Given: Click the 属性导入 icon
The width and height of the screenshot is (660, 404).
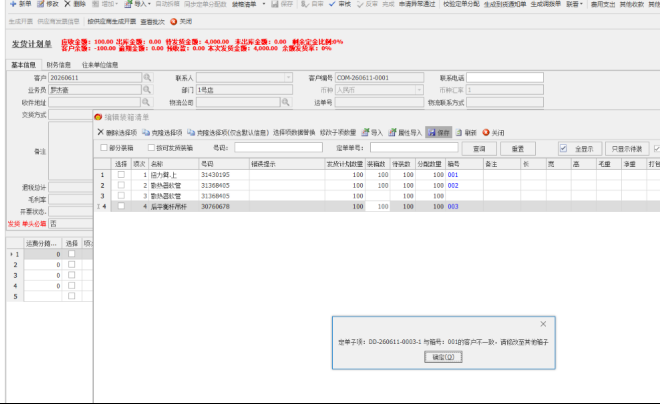Looking at the screenshot, I should tap(392, 132).
